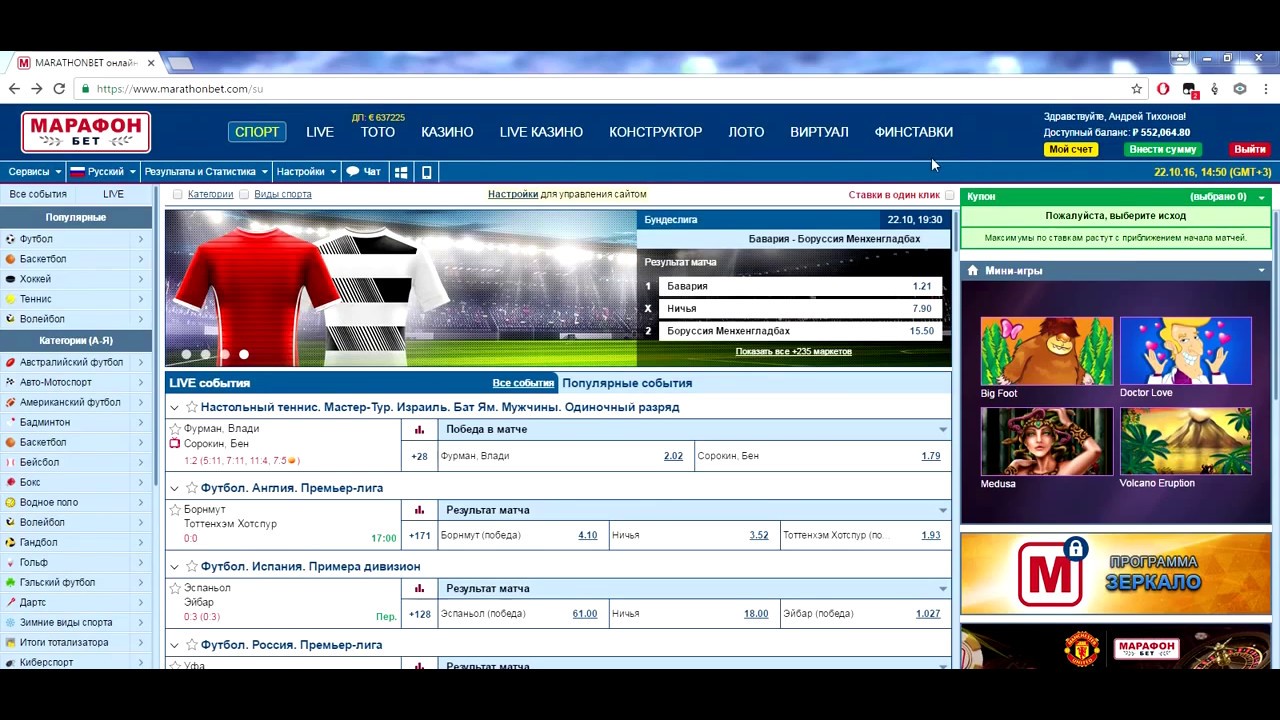Viewport: 1280px width, 720px height.
Task: Click the browser back arrow
Action: click(x=14, y=89)
